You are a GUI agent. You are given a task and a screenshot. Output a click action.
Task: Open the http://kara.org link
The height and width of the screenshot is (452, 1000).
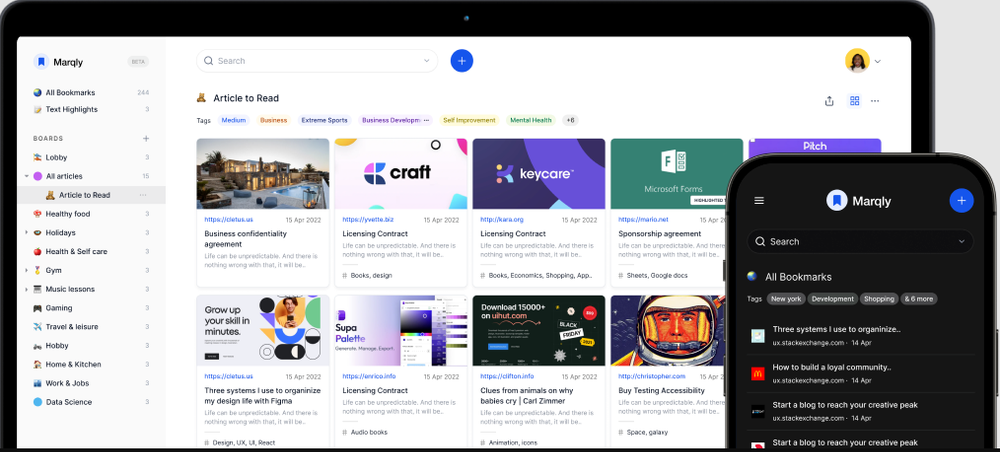coord(502,219)
